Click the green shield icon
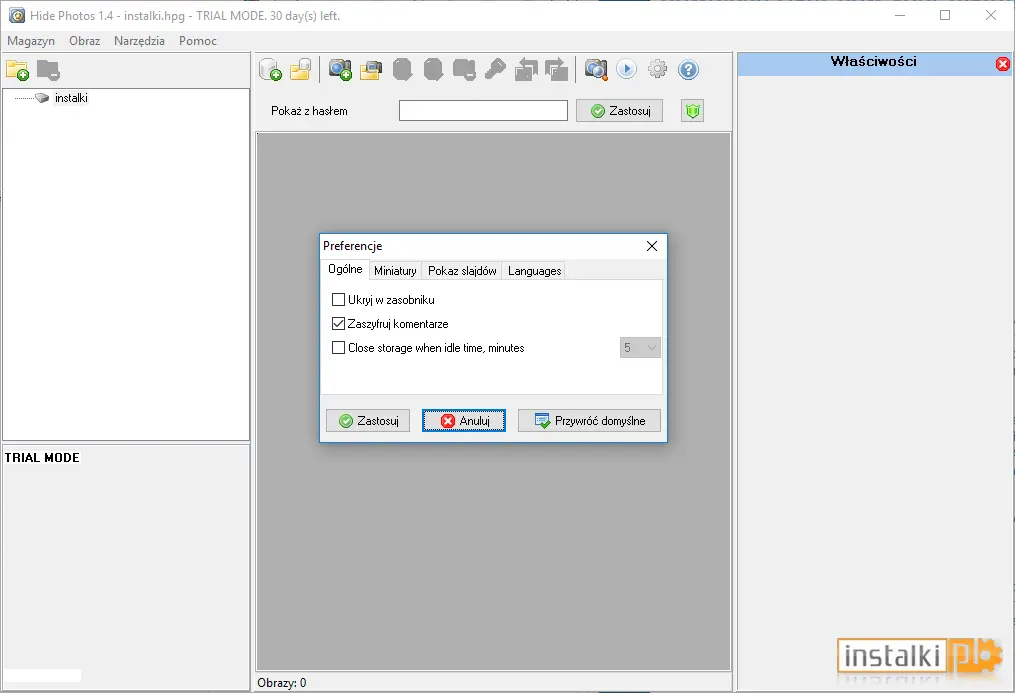The image size is (1015, 693). [x=693, y=111]
